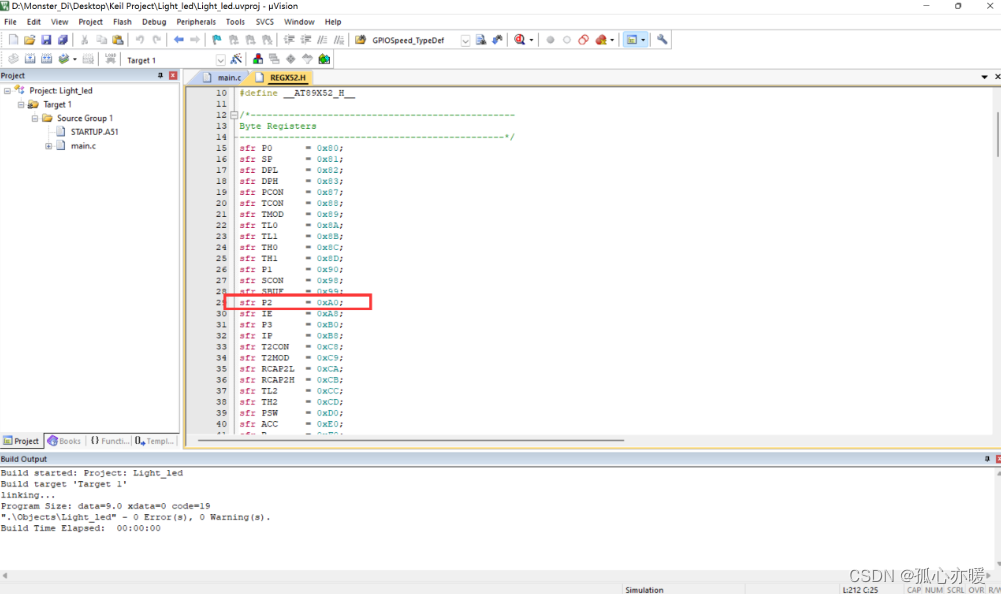This screenshot has width=1001, height=594.
Task: Click the Comment selection icon
Action: click(322, 40)
